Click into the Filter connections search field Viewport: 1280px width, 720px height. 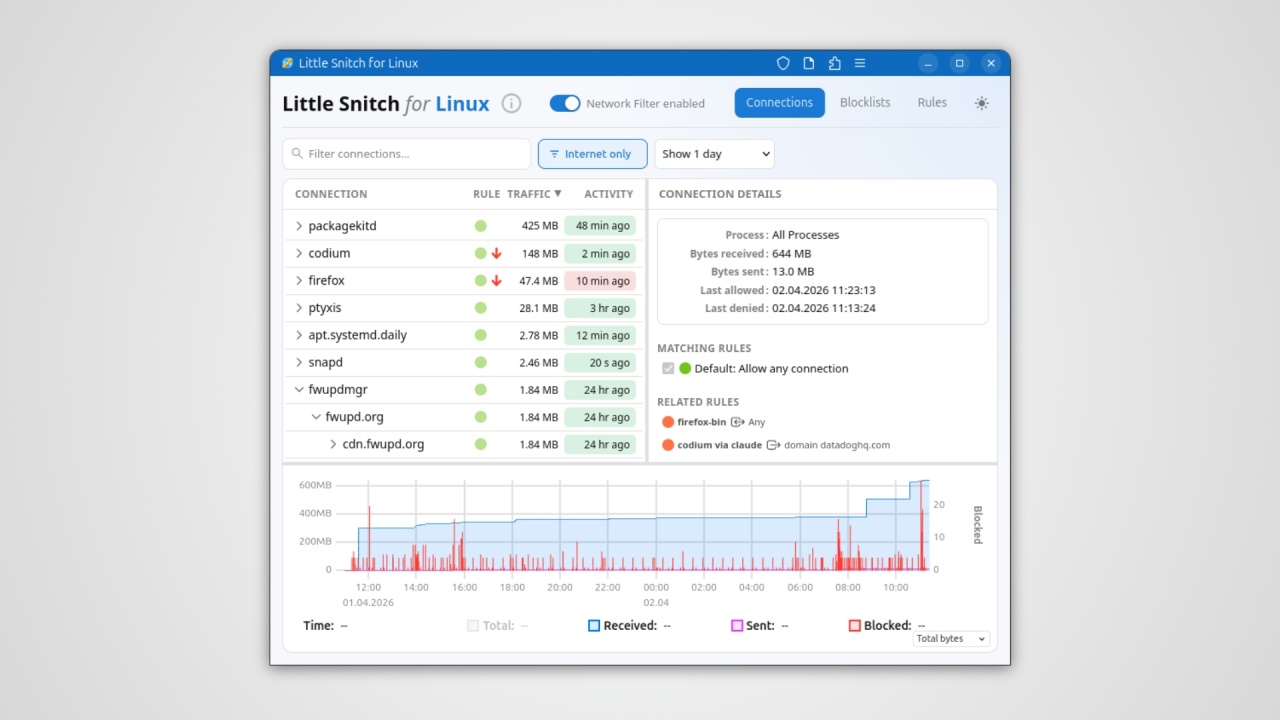407,154
